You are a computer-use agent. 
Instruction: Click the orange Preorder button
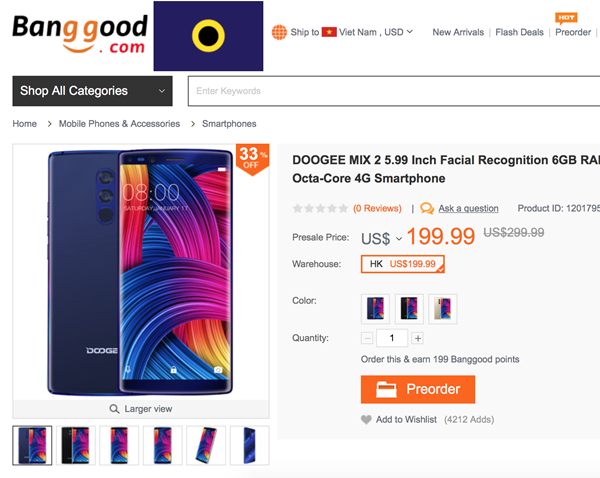[x=418, y=389]
